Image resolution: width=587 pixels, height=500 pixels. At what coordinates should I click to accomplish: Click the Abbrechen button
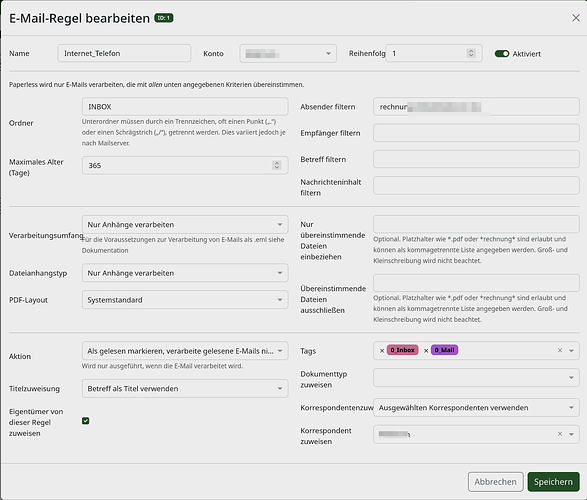click(x=495, y=482)
